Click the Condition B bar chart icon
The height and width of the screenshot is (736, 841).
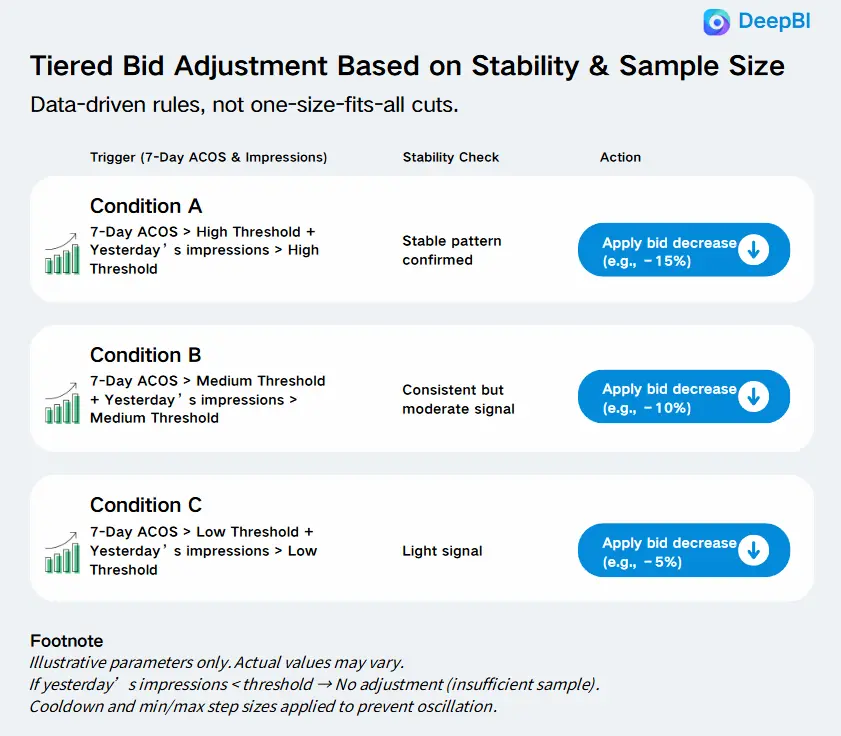(62, 401)
